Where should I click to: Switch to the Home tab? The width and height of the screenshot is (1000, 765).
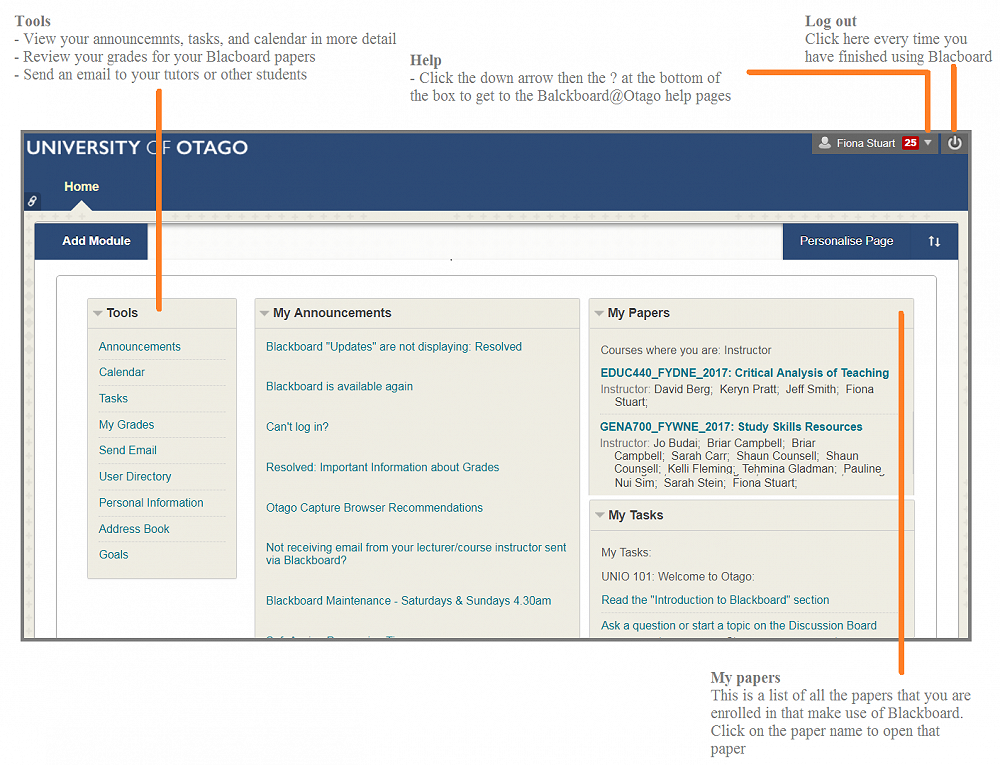(x=81, y=187)
